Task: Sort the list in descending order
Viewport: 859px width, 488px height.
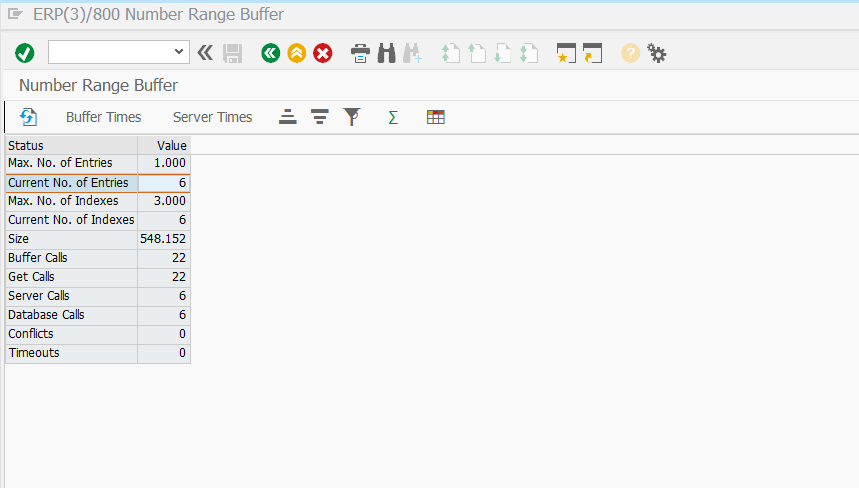Action: click(x=319, y=117)
